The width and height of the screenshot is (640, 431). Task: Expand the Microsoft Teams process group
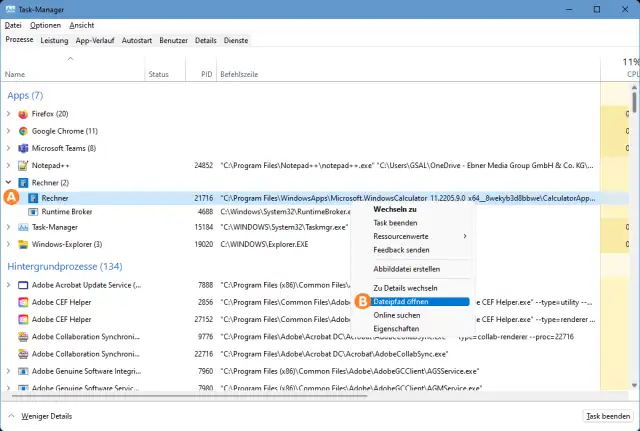click(9, 148)
